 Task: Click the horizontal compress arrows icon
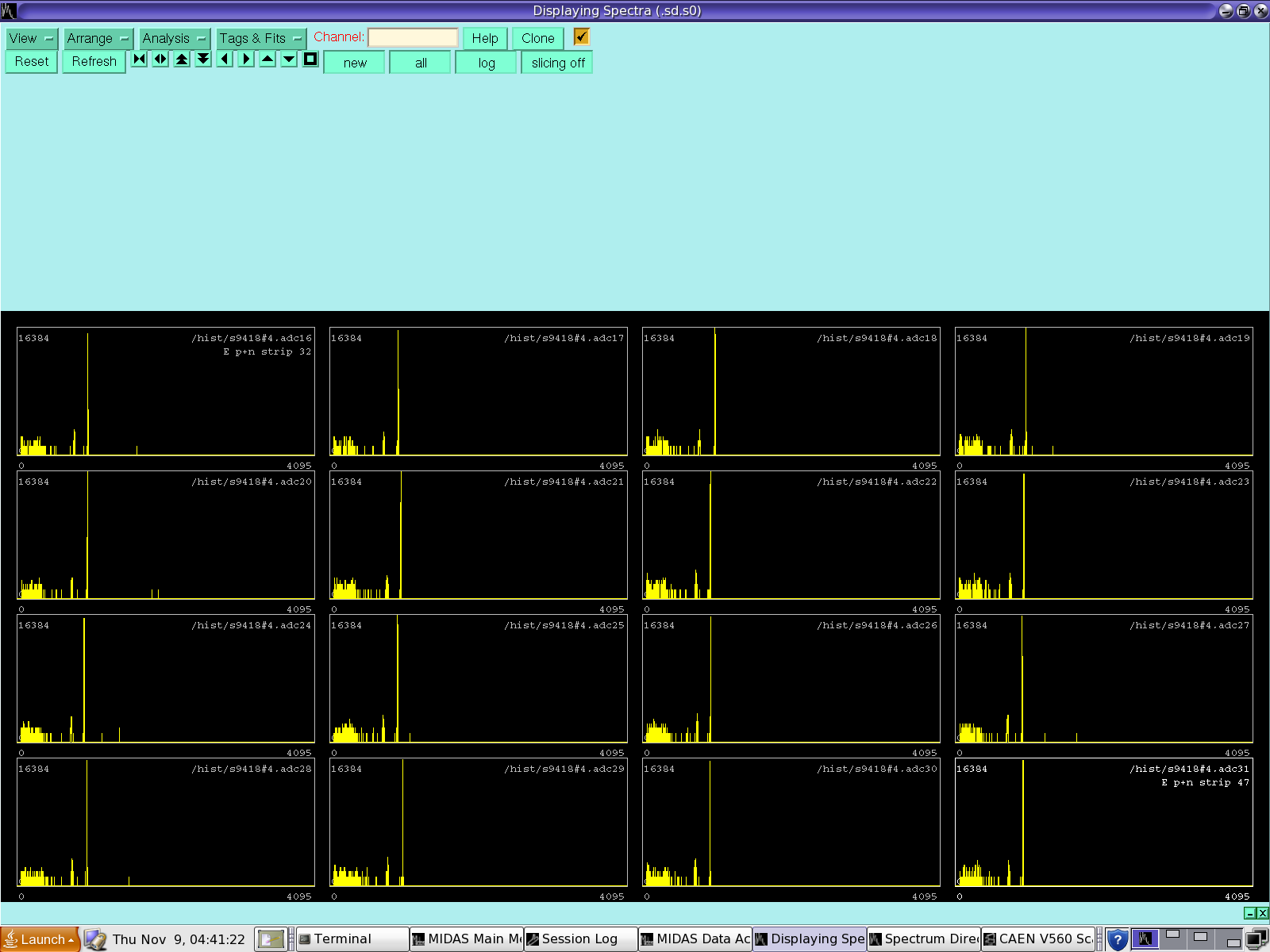140,59
